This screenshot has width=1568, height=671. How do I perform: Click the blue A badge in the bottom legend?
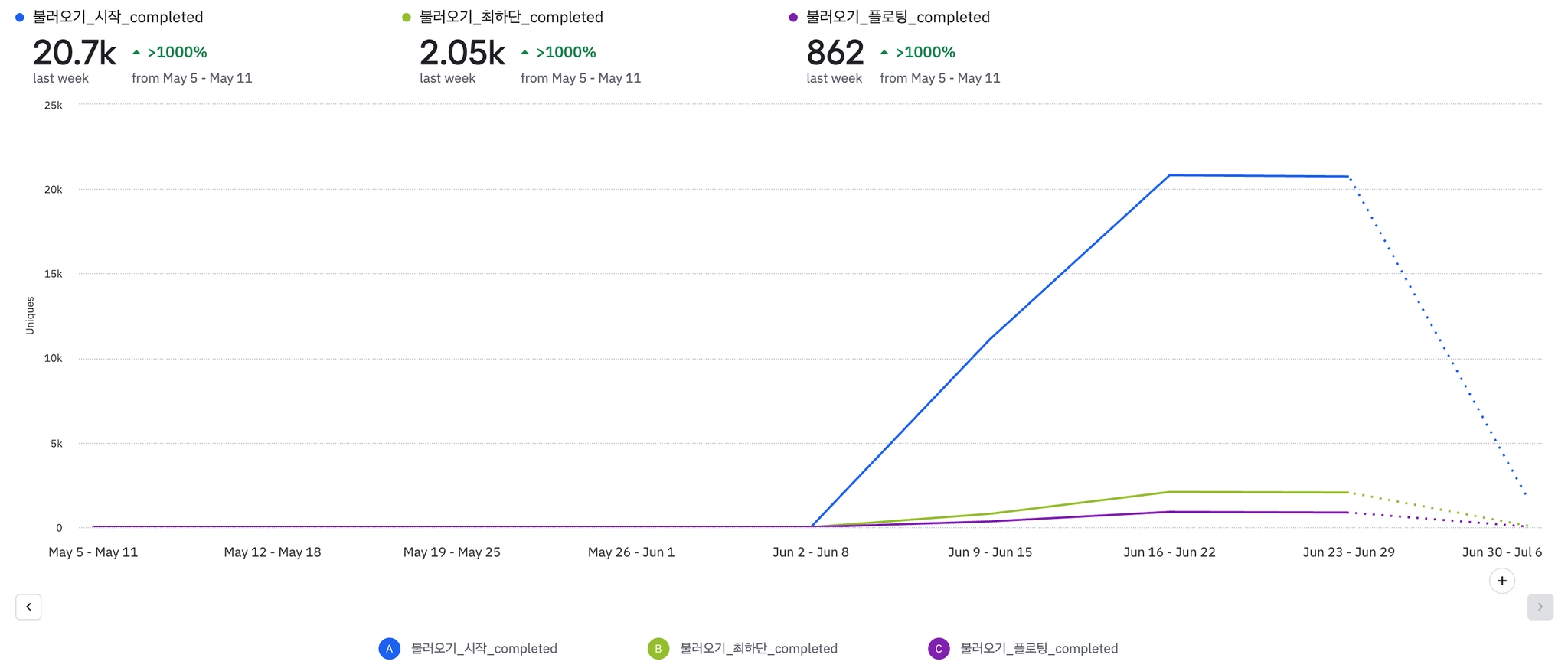click(389, 649)
